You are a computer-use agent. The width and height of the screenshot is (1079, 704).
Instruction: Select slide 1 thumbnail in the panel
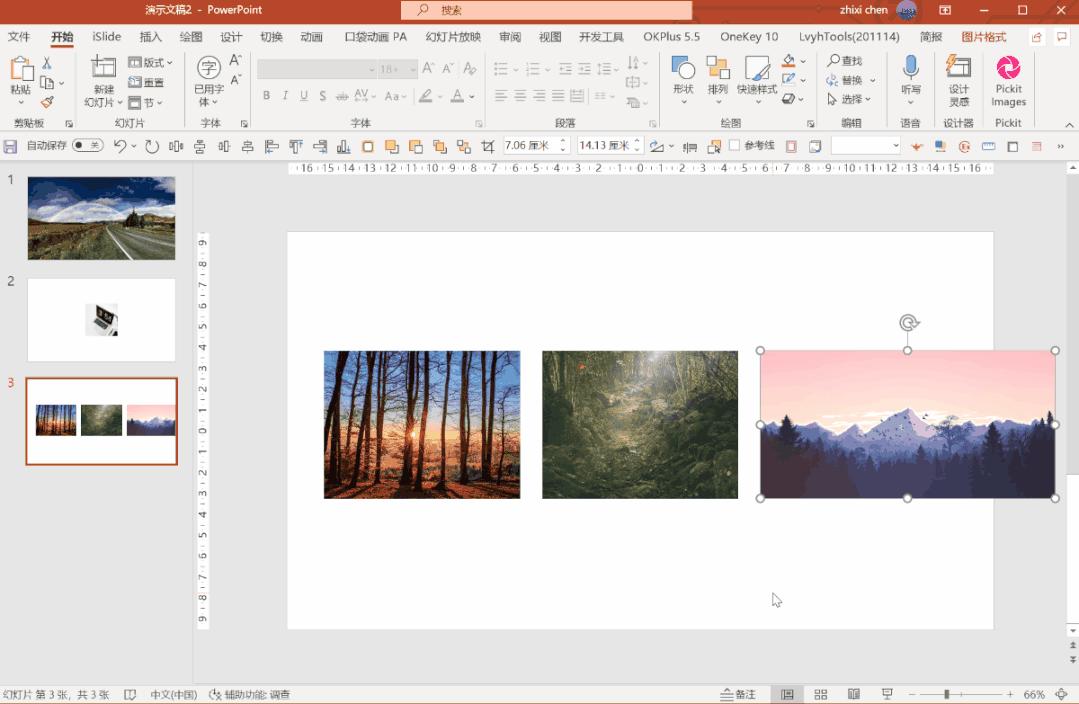100,218
